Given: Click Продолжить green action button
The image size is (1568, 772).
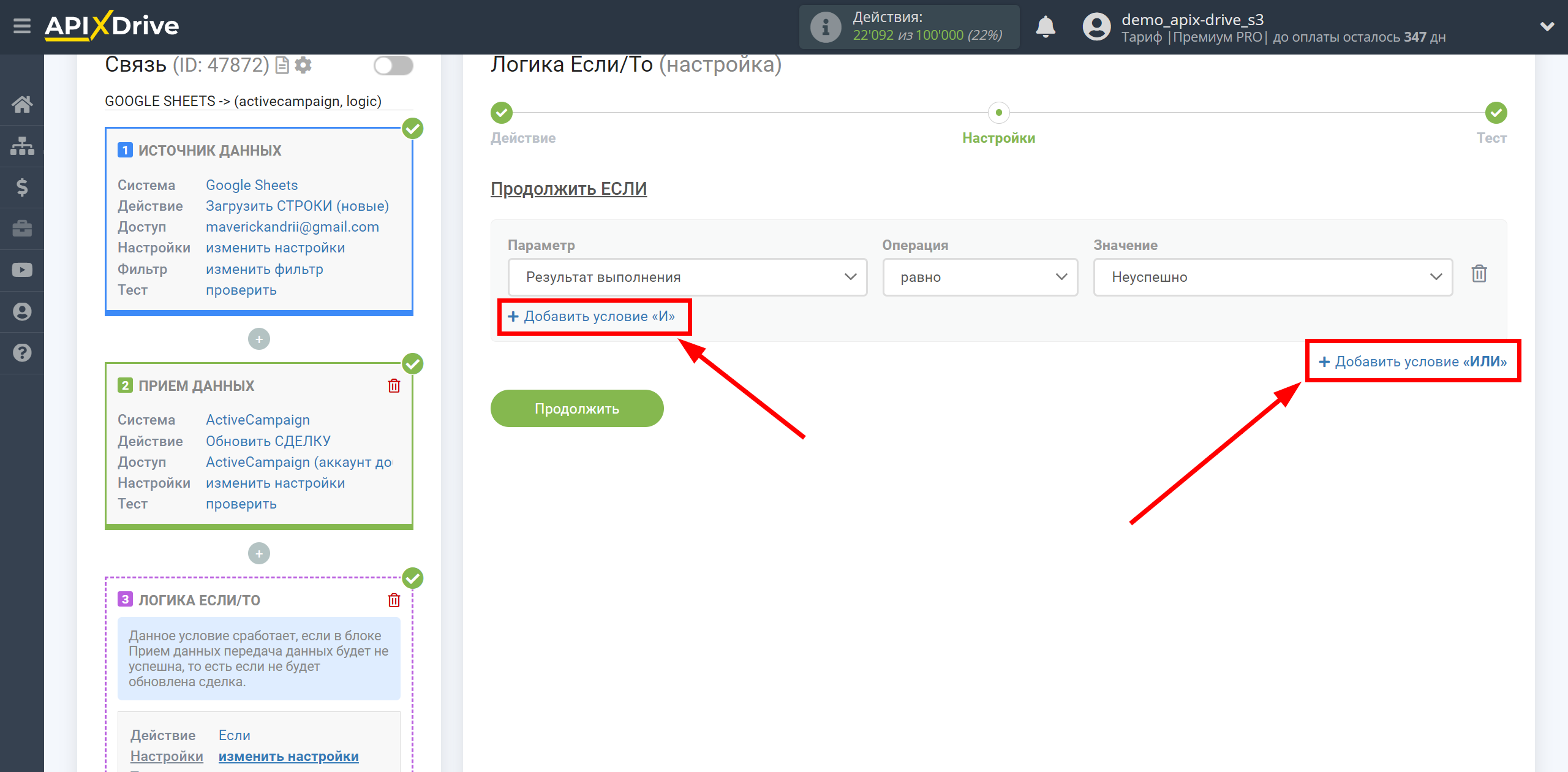Looking at the screenshot, I should (x=578, y=408).
